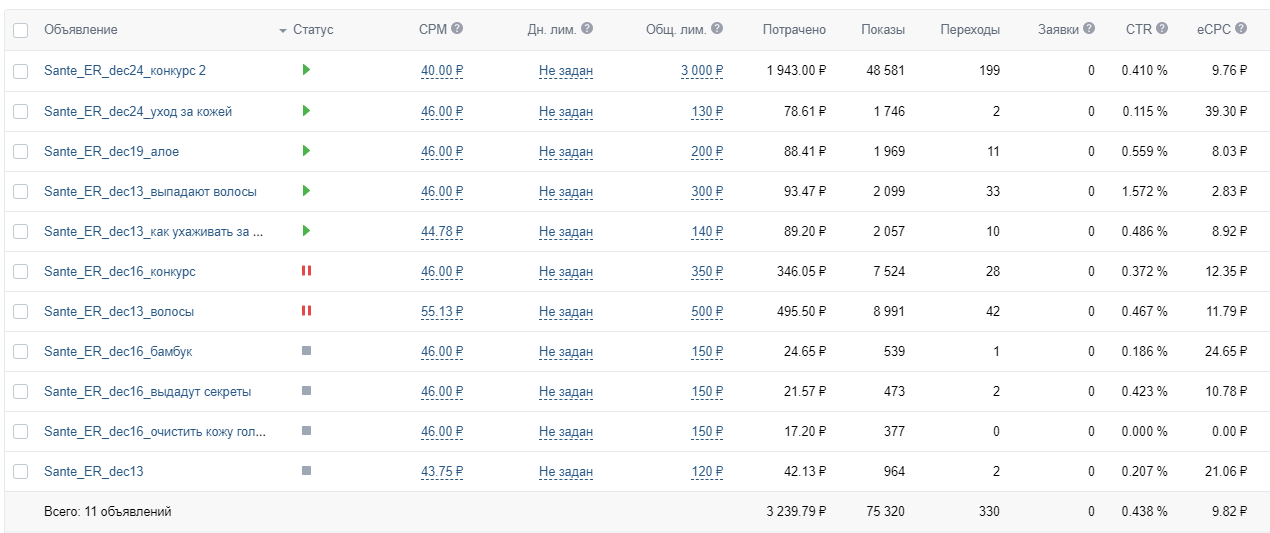
Task: Open the Sante_ER_dec13_выпадают волосы ad link
Action: click(x=150, y=191)
